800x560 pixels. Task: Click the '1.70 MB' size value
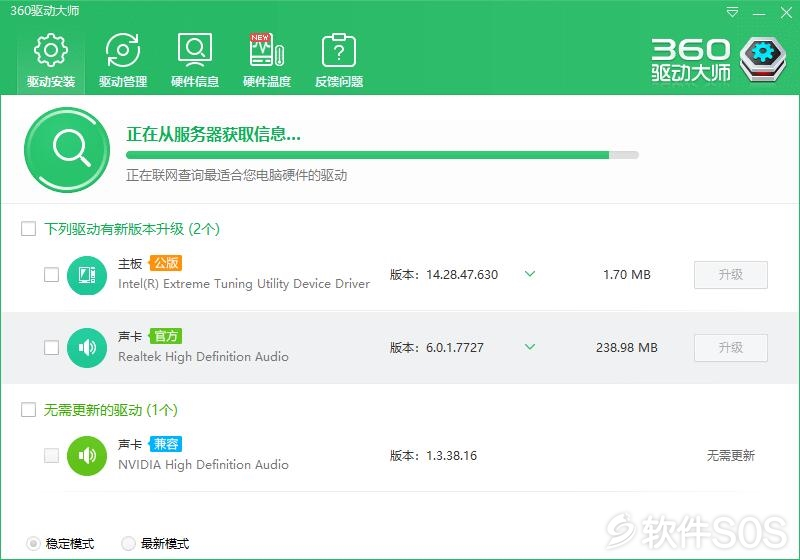[627, 275]
